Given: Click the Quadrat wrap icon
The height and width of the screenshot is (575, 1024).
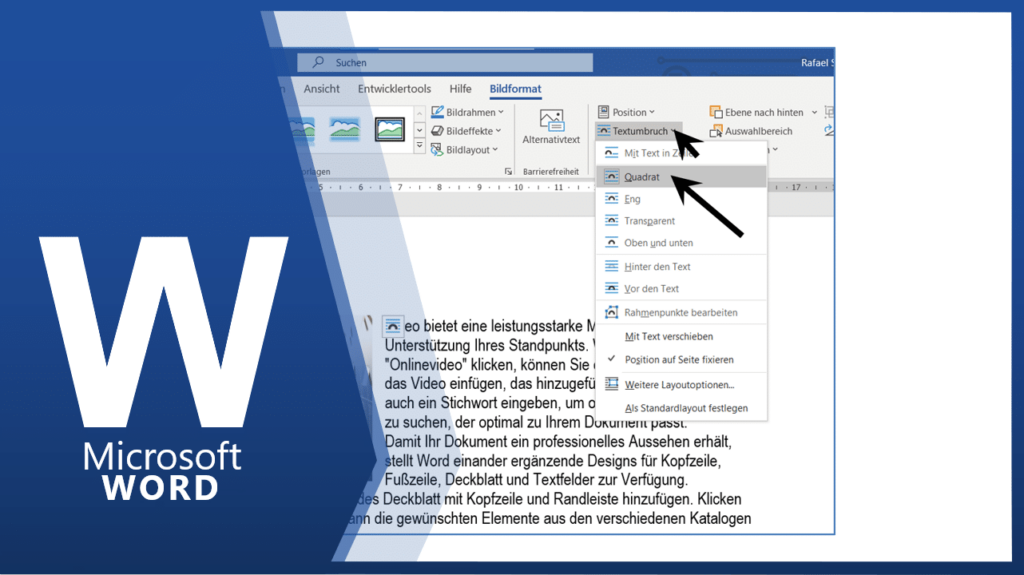Looking at the screenshot, I should pyautogui.click(x=611, y=176).
